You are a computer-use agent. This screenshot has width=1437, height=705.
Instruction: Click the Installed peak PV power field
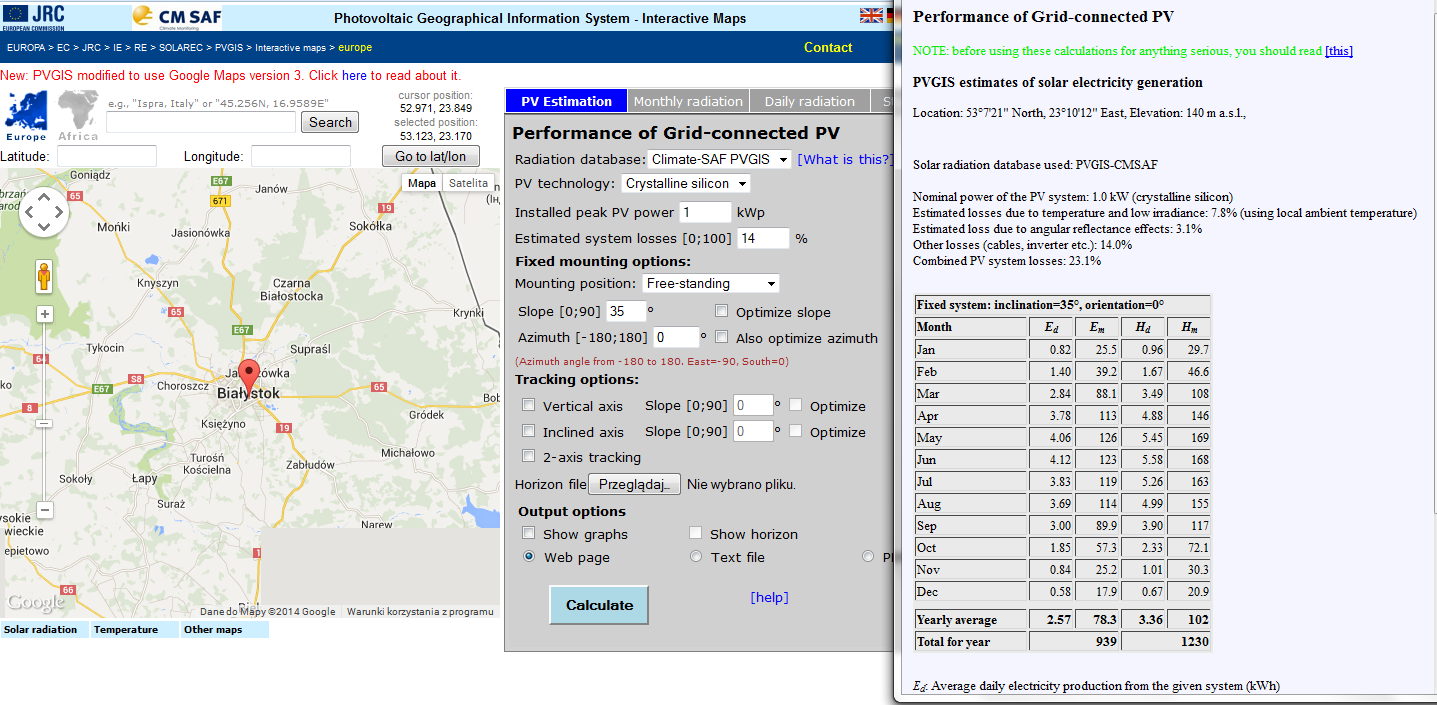(706, 212)
